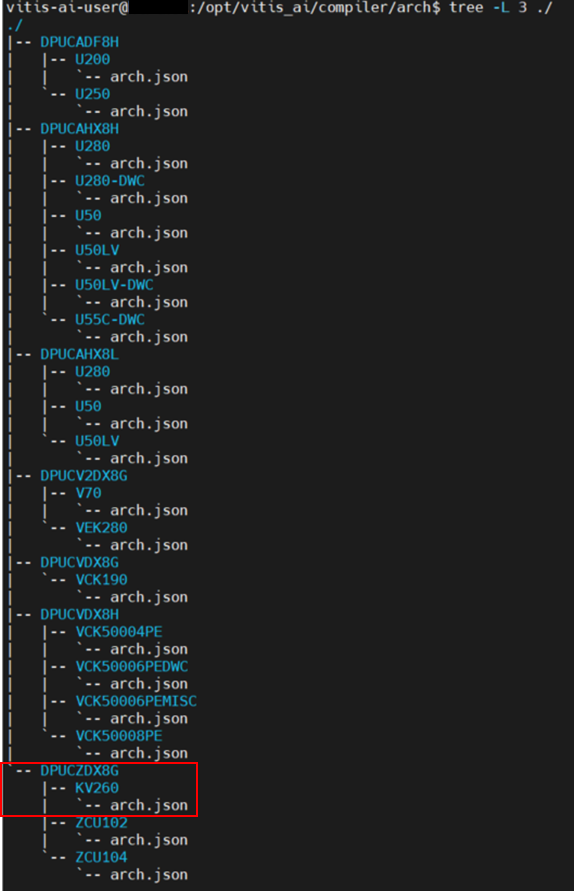Click the KV260 folder entry
Screen dimensions: 574x891
coord(97,788)
